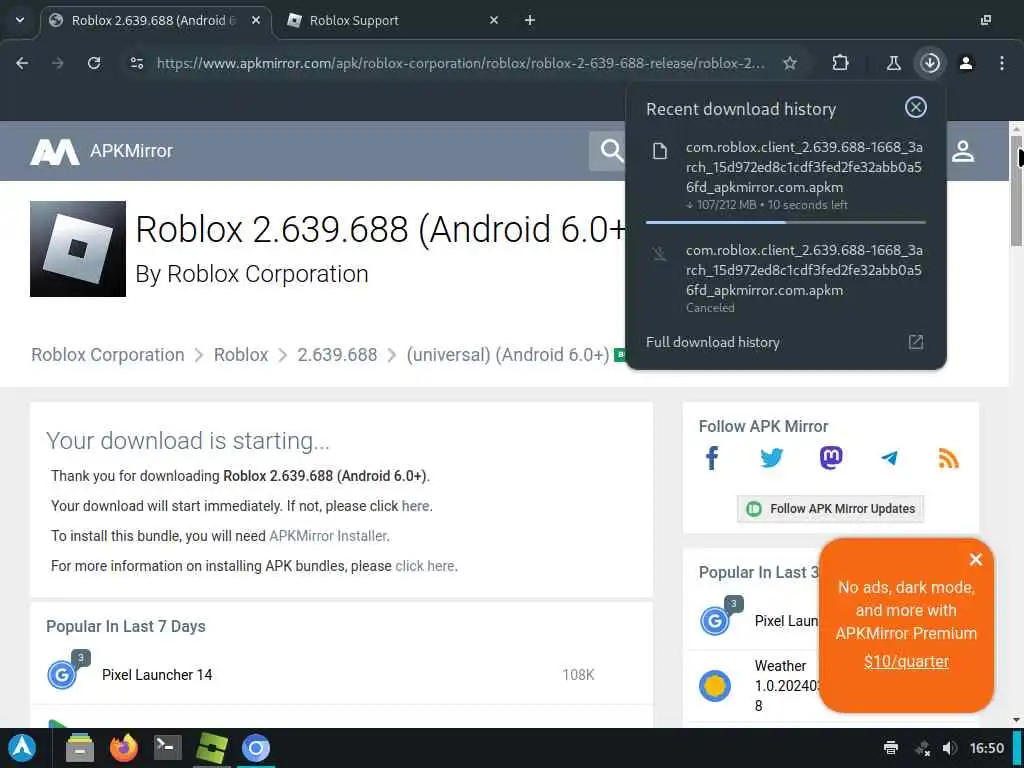The width and height of the screenshot is (1024, 768).
Task: Open Roblox Corporation breadcrumb
Action: pyautogui.click(x=108, y=355)
